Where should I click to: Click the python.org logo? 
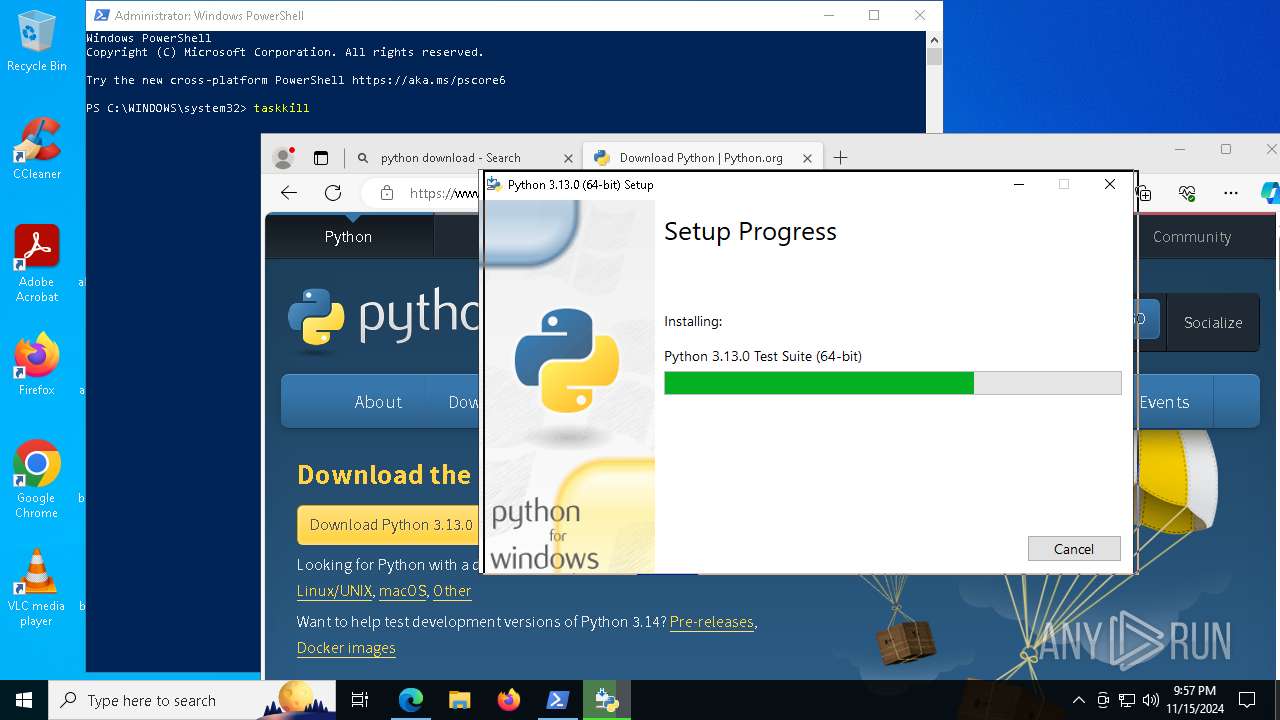pos(384,318)
